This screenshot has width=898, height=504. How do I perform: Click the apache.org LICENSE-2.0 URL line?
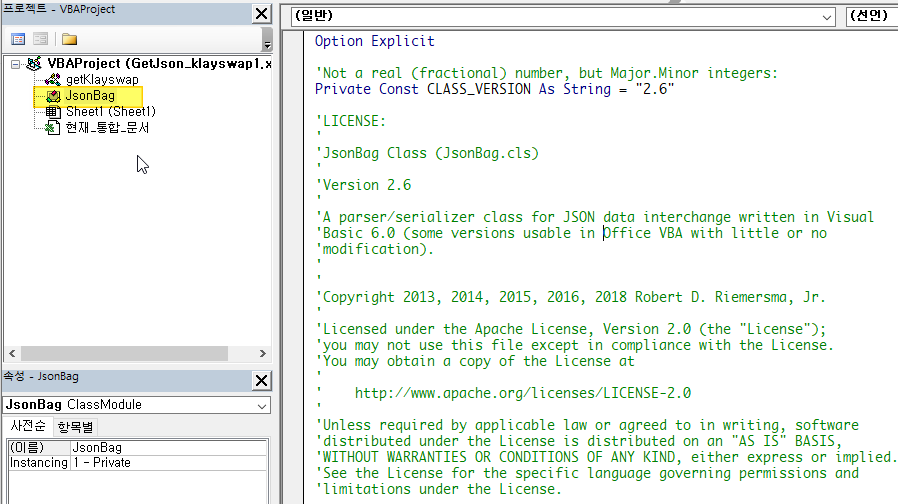pos(522,393)
